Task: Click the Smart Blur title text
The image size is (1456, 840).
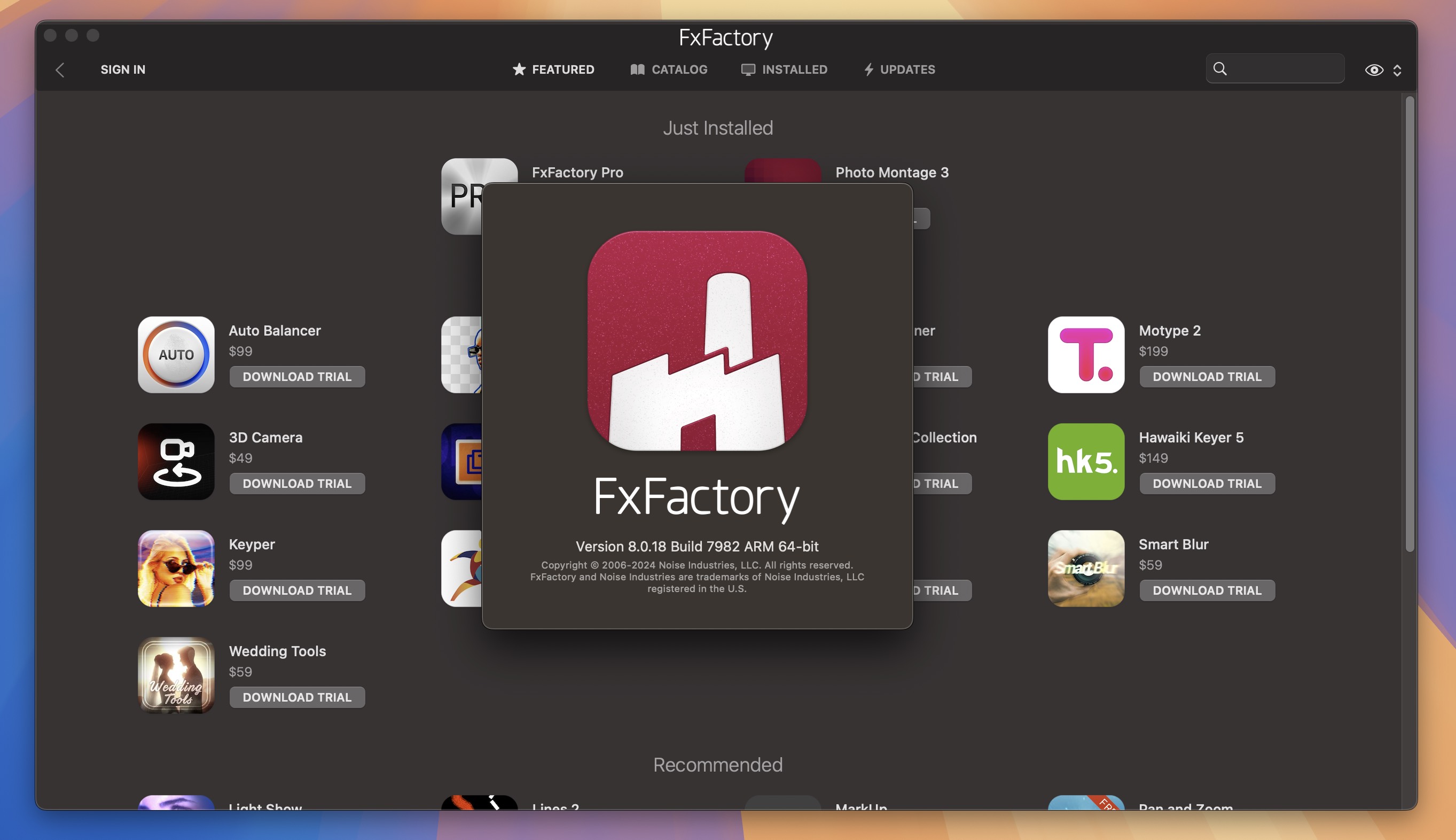Action: (1173, 544)
